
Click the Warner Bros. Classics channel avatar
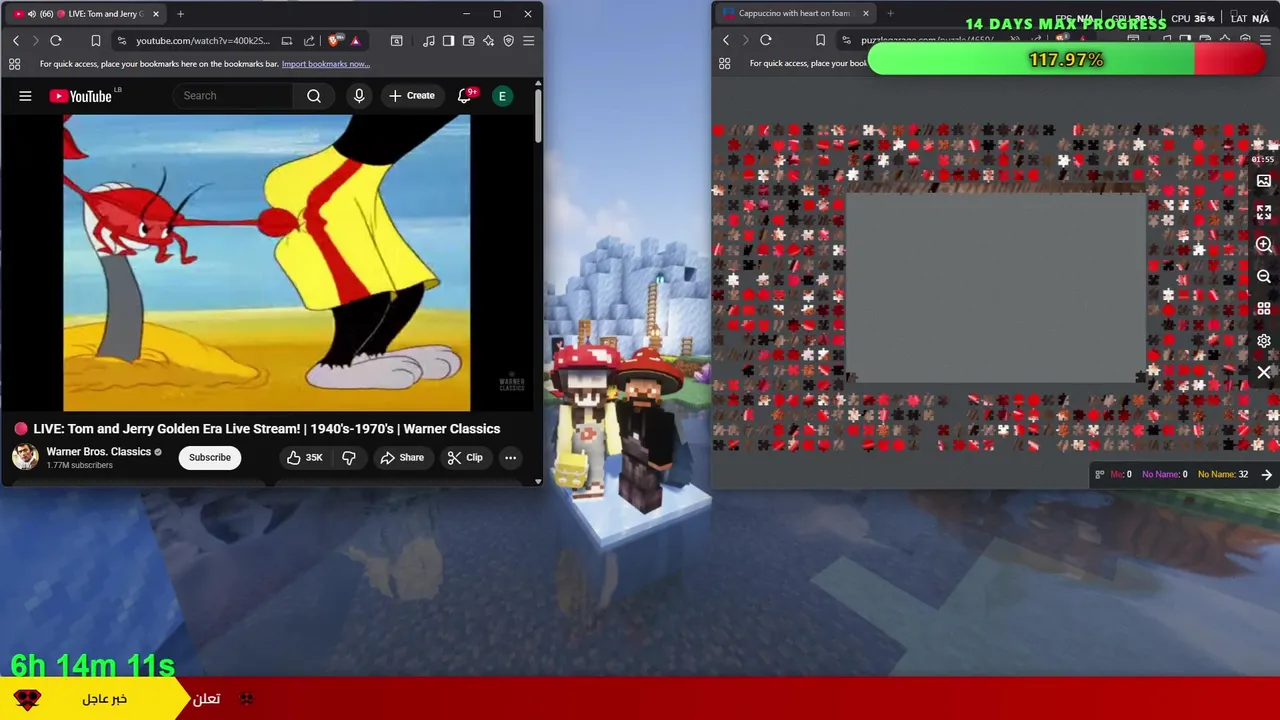coord(25,457)
